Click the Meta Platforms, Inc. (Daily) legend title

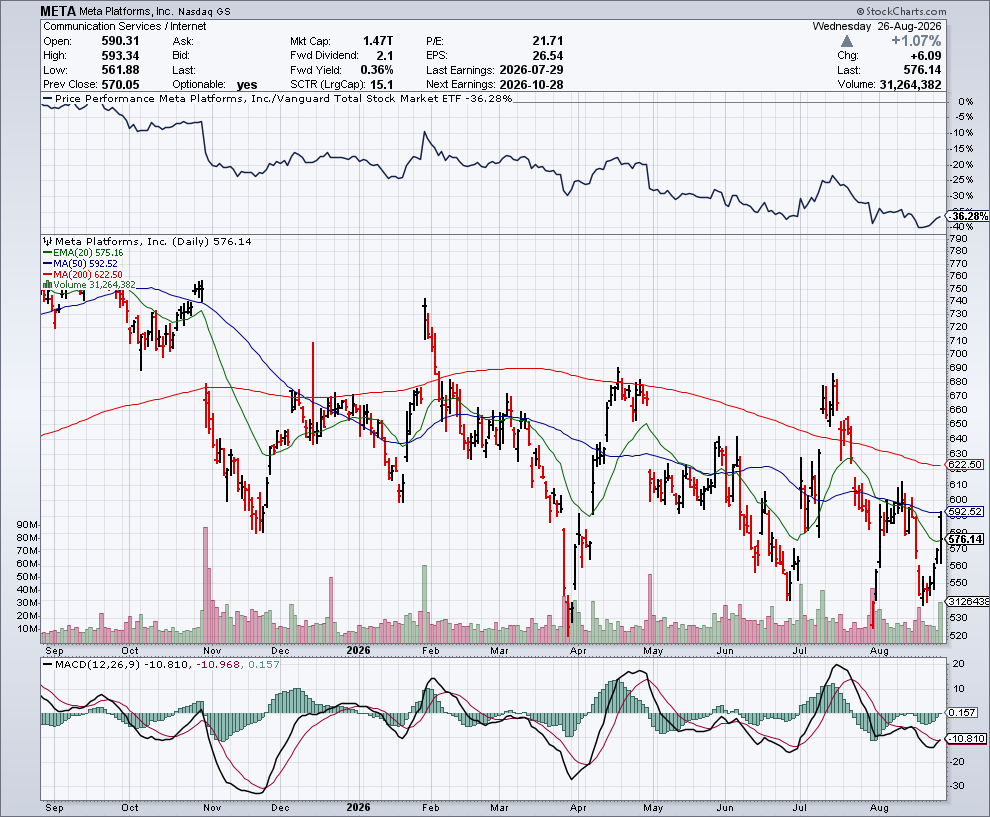153,241
